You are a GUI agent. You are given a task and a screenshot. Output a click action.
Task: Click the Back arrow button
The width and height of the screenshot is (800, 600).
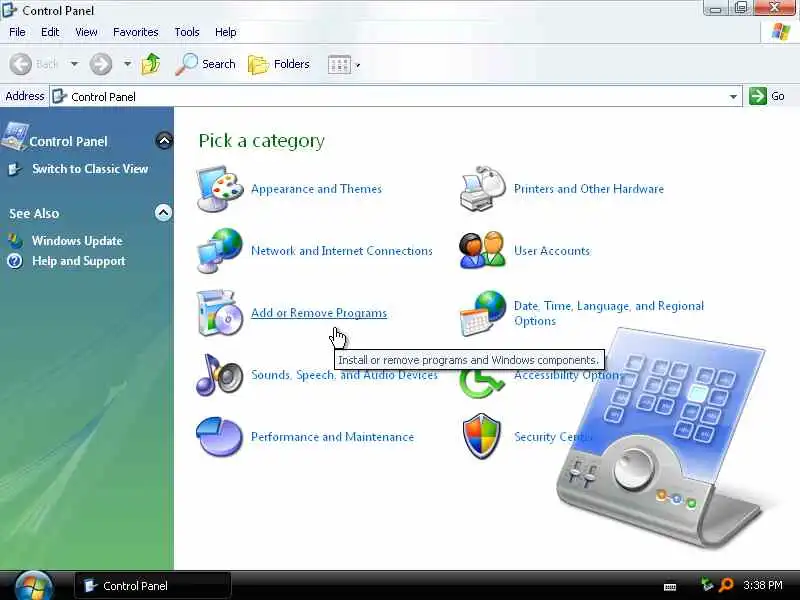21,64
